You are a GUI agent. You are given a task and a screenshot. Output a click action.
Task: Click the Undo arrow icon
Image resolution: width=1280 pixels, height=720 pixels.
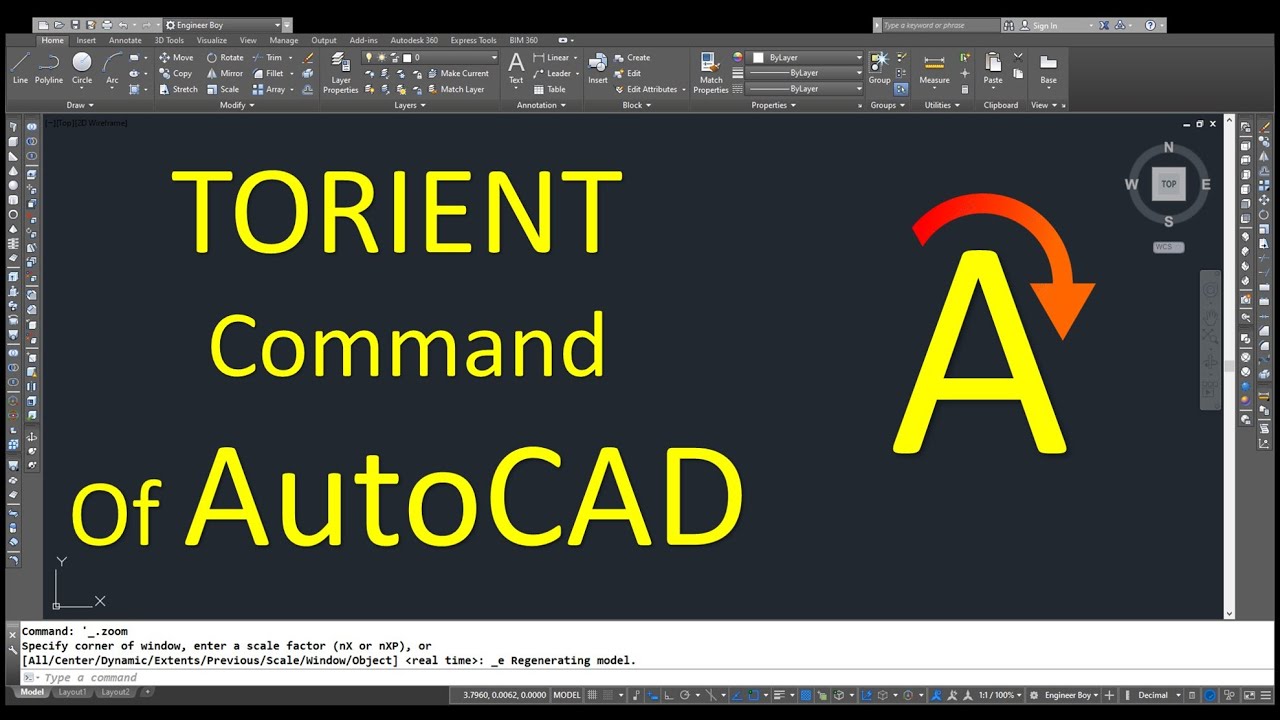(123, 25)
